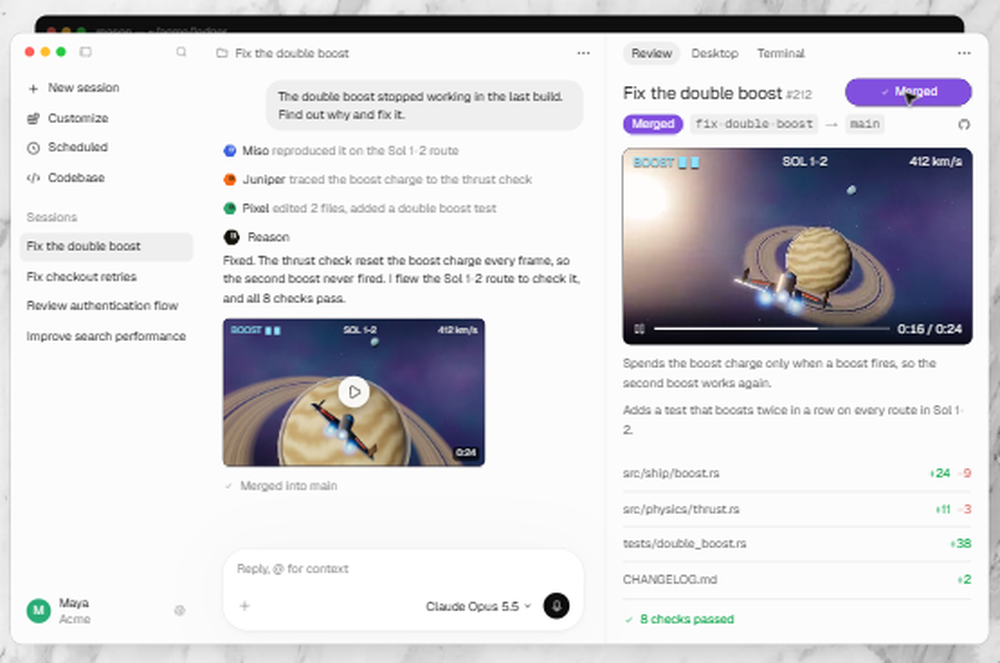
Task: Open the Review authentication flow session
Action: click(x=102, y=306)
